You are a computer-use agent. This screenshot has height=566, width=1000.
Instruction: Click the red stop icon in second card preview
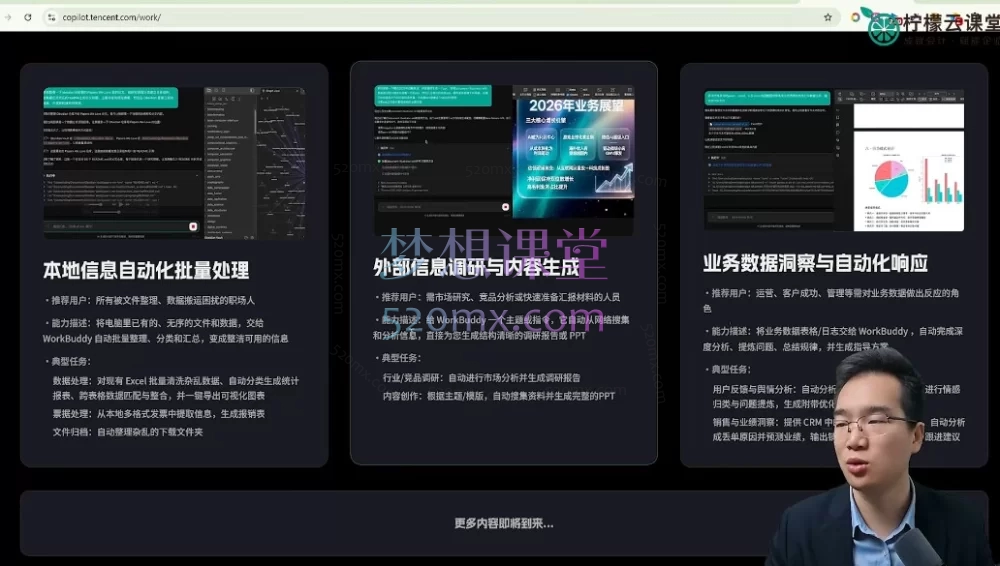505,207
